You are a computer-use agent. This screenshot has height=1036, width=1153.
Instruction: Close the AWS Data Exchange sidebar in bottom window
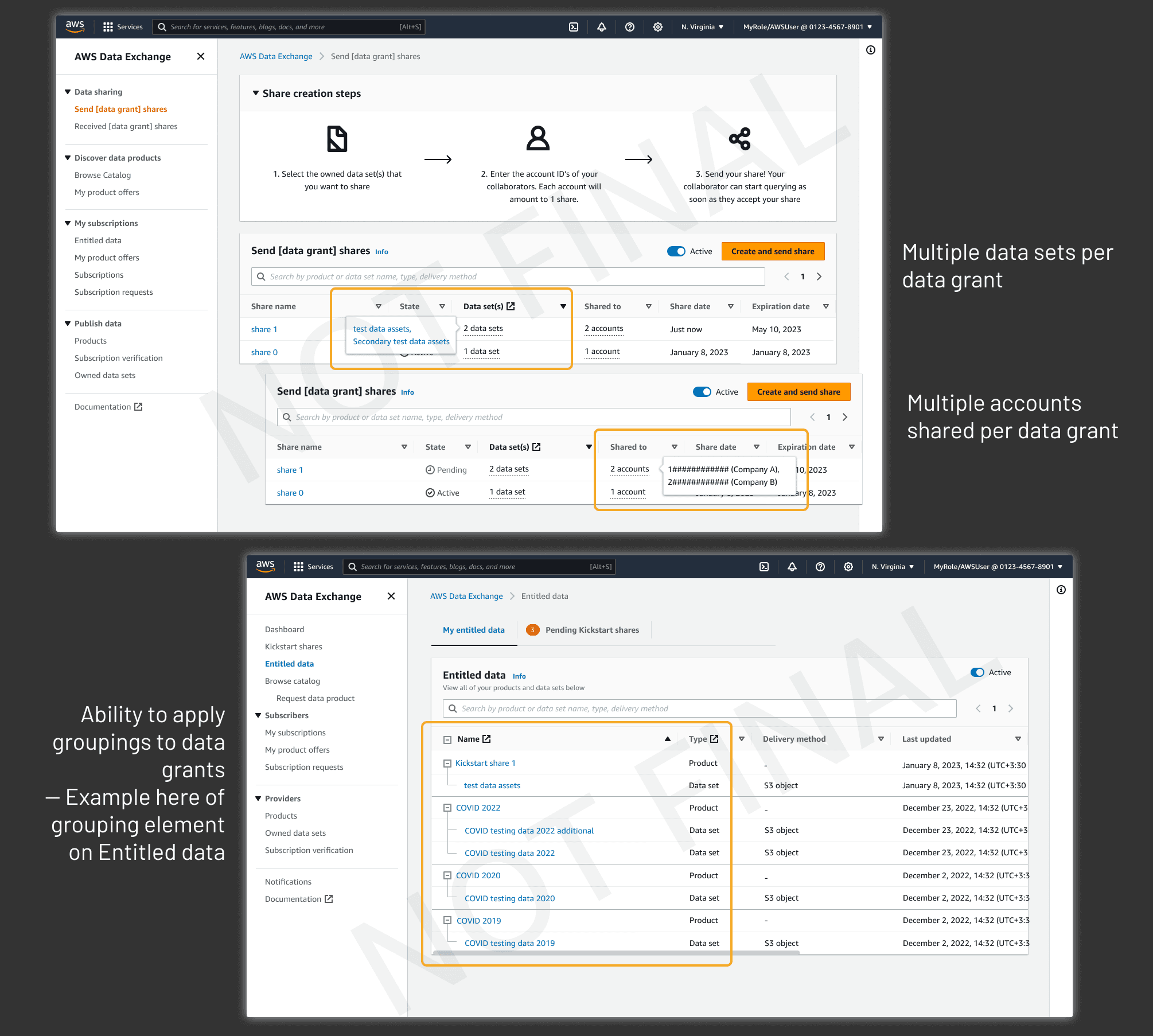[391, 596]
